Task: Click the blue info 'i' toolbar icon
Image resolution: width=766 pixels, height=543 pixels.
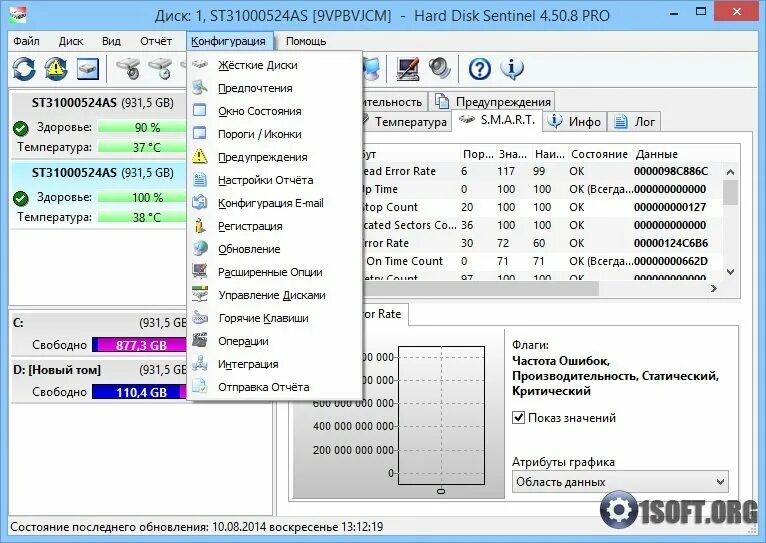Action: click(511, 69)
